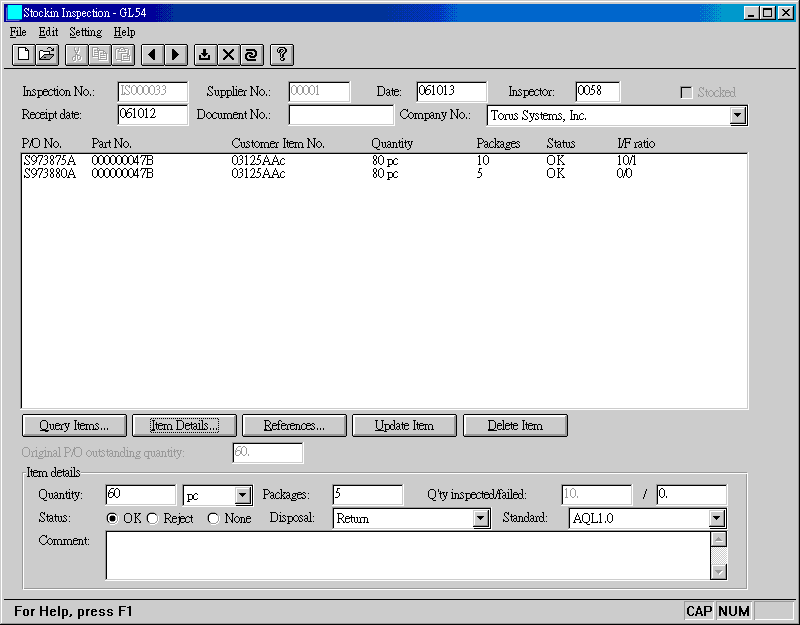Select the None status radio button
The height and width of the screenshot is (625, 800).
click(213, 519)
